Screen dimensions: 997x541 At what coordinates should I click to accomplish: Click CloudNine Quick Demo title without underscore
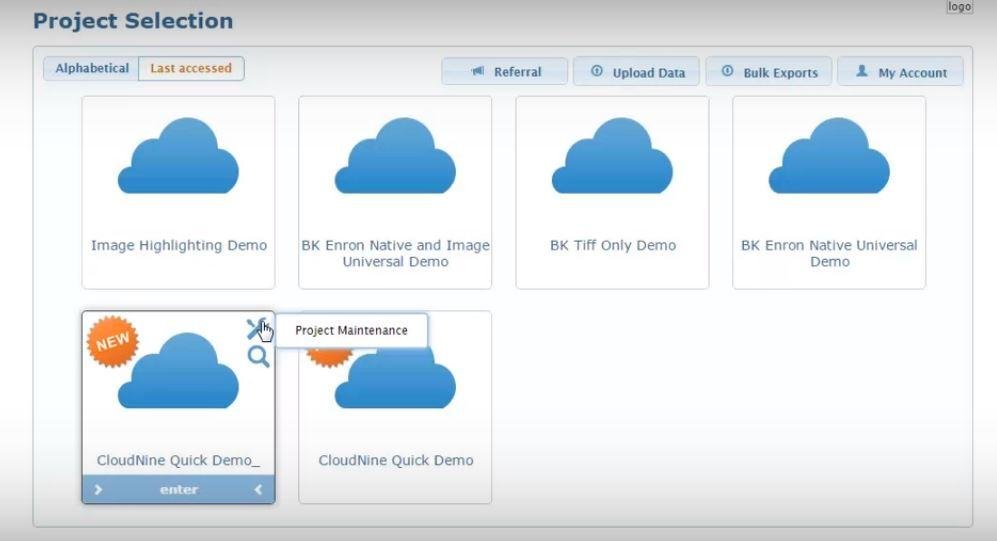[x=395, y=460]
